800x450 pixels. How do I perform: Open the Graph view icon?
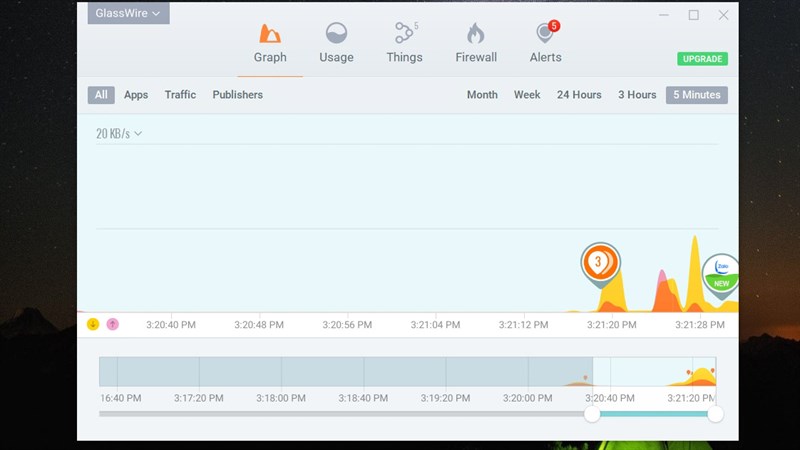(270, 34)
